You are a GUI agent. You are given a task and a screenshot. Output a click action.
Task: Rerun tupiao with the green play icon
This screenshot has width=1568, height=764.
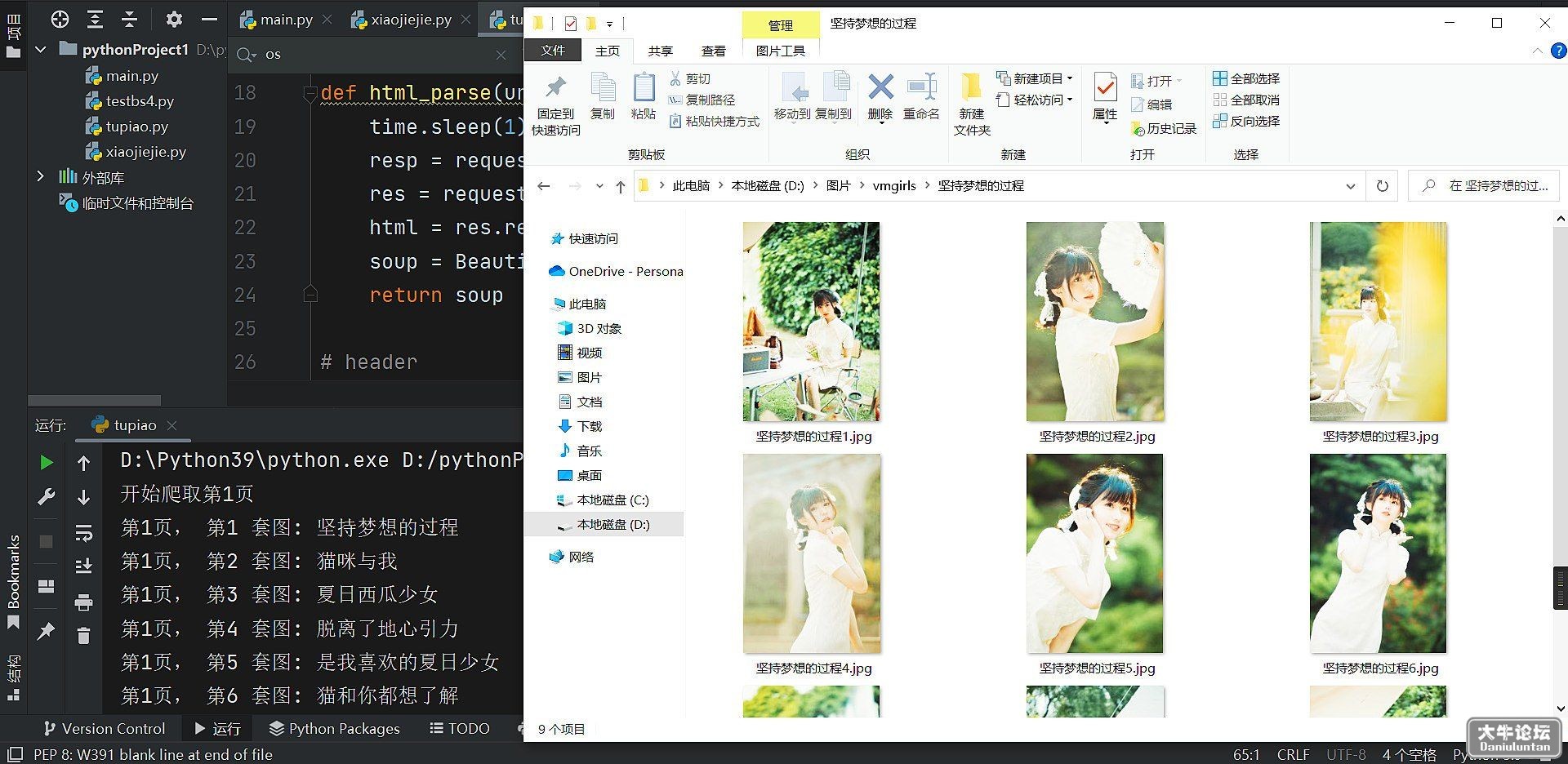[x=47, y=463]
